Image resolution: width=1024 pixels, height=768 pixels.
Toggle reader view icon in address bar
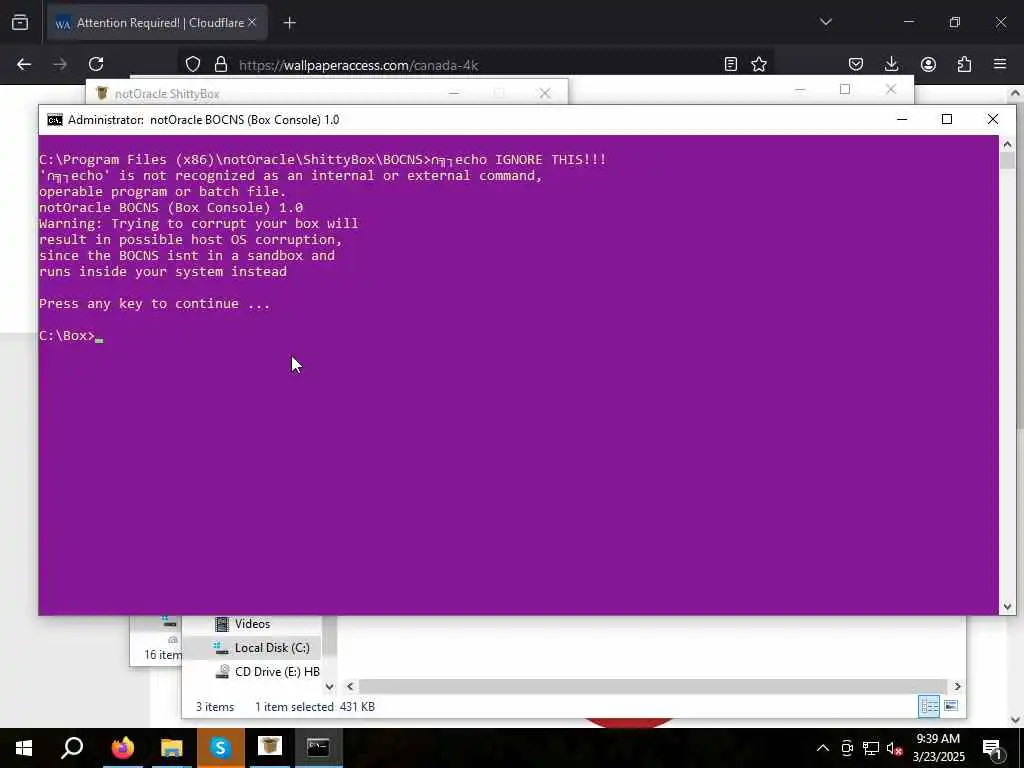tap(731, 64)
